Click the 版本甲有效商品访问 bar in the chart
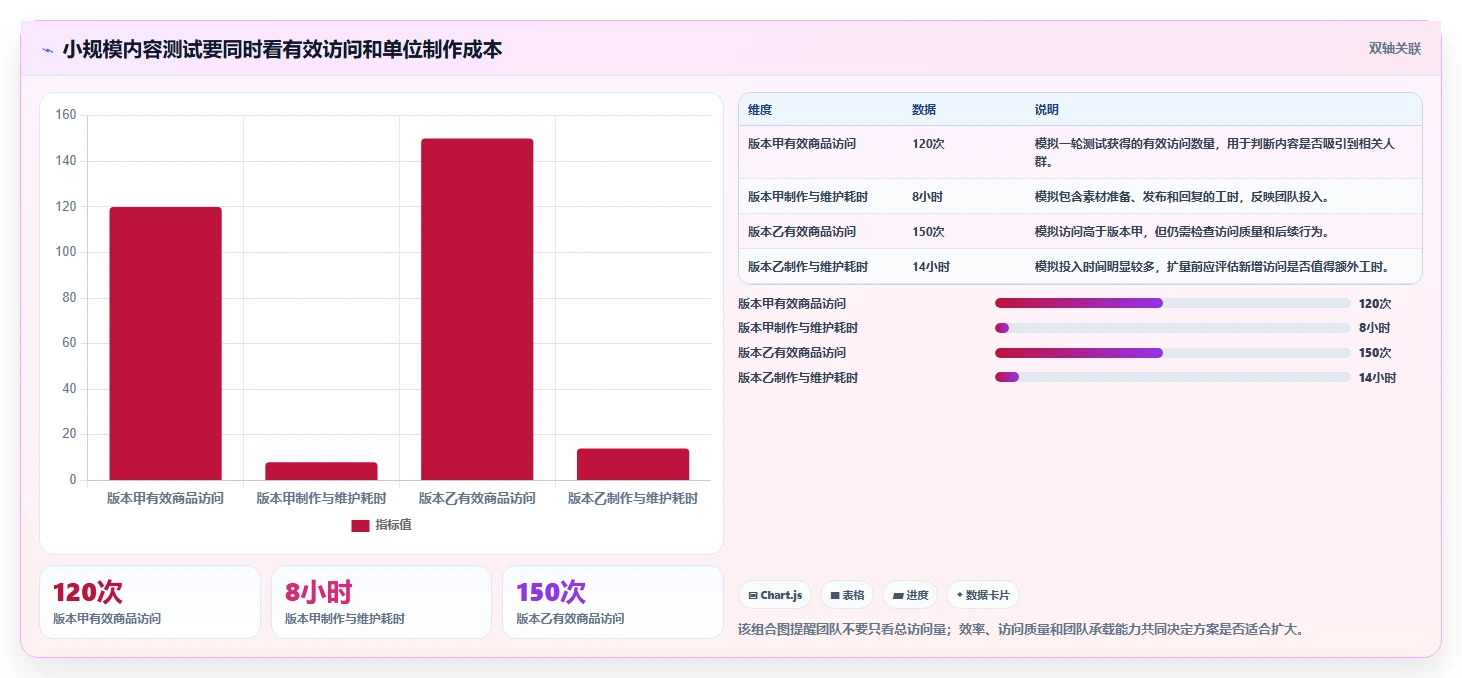 pyautogui.click(x=165, y=344)
